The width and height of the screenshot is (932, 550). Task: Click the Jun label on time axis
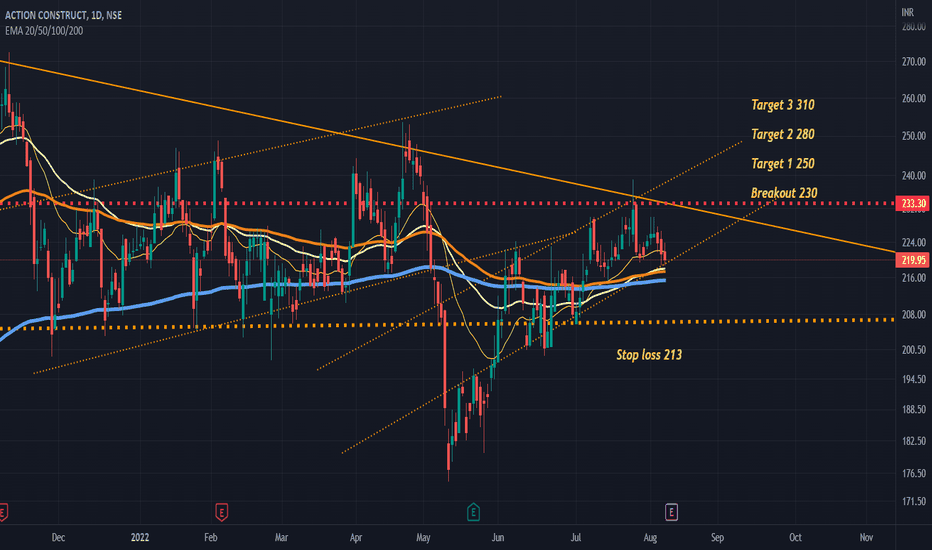pyautogui.click(x=498, y=538)
